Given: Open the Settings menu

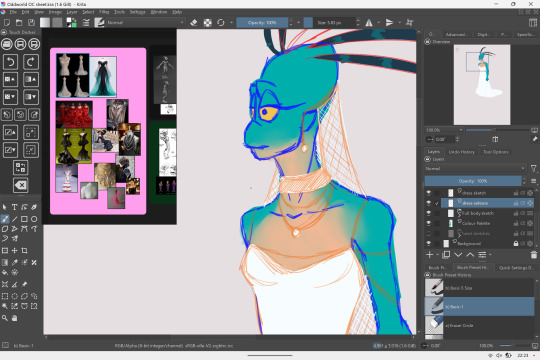Looking at the screenshot, I should [x=137, y=12].
